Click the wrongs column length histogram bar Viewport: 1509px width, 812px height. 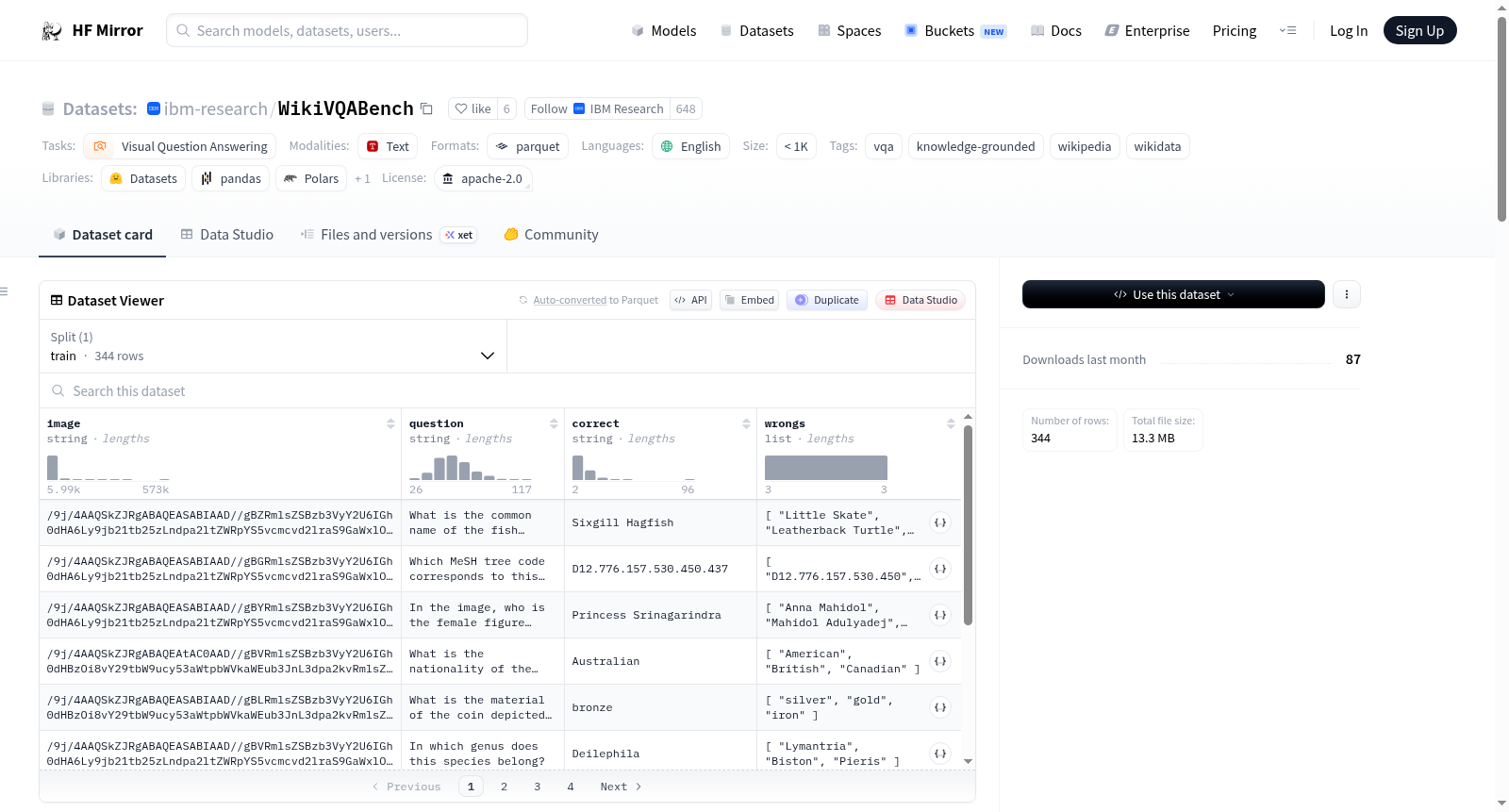(826, 468)
